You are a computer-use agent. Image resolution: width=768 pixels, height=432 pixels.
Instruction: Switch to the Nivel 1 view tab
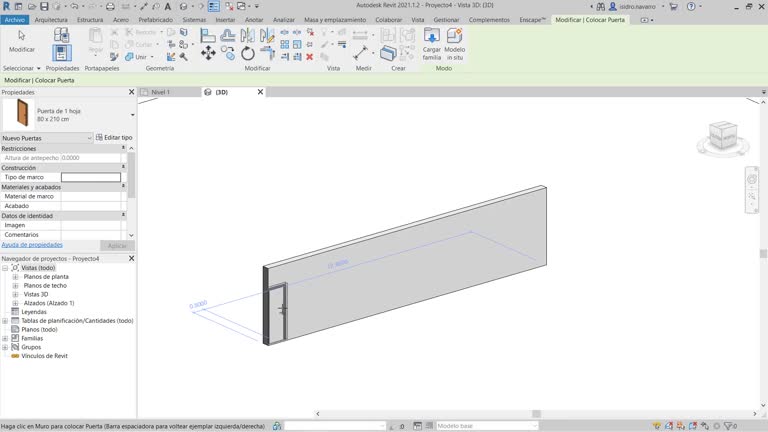pos(160,92)
